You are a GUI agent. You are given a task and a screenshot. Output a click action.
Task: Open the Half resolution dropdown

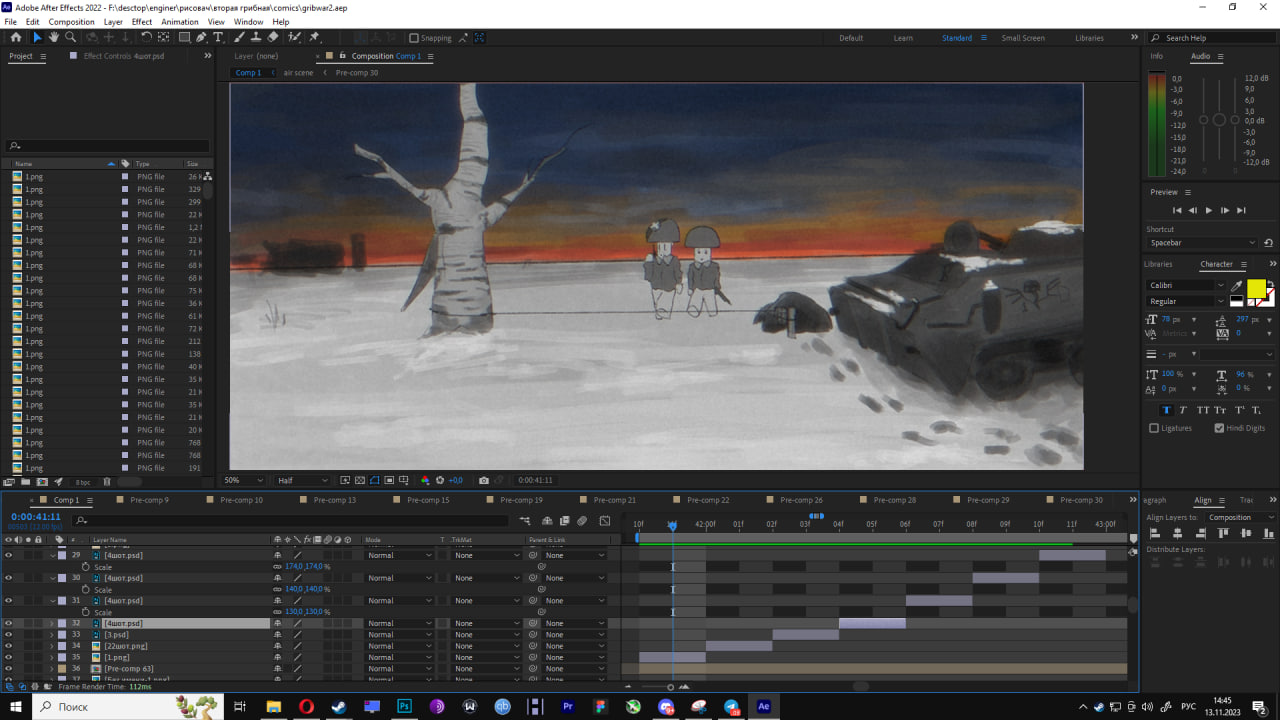click(x=301, y=480)
